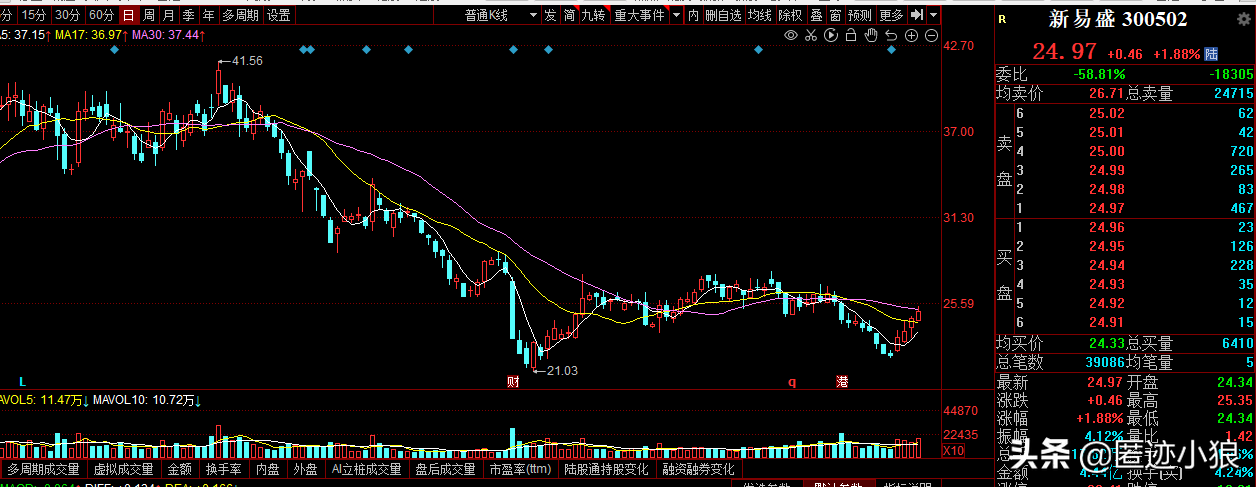Screen dimensions: 1256x487
Task: Click the 41.56 high price label
Action: tap(247, 61)
